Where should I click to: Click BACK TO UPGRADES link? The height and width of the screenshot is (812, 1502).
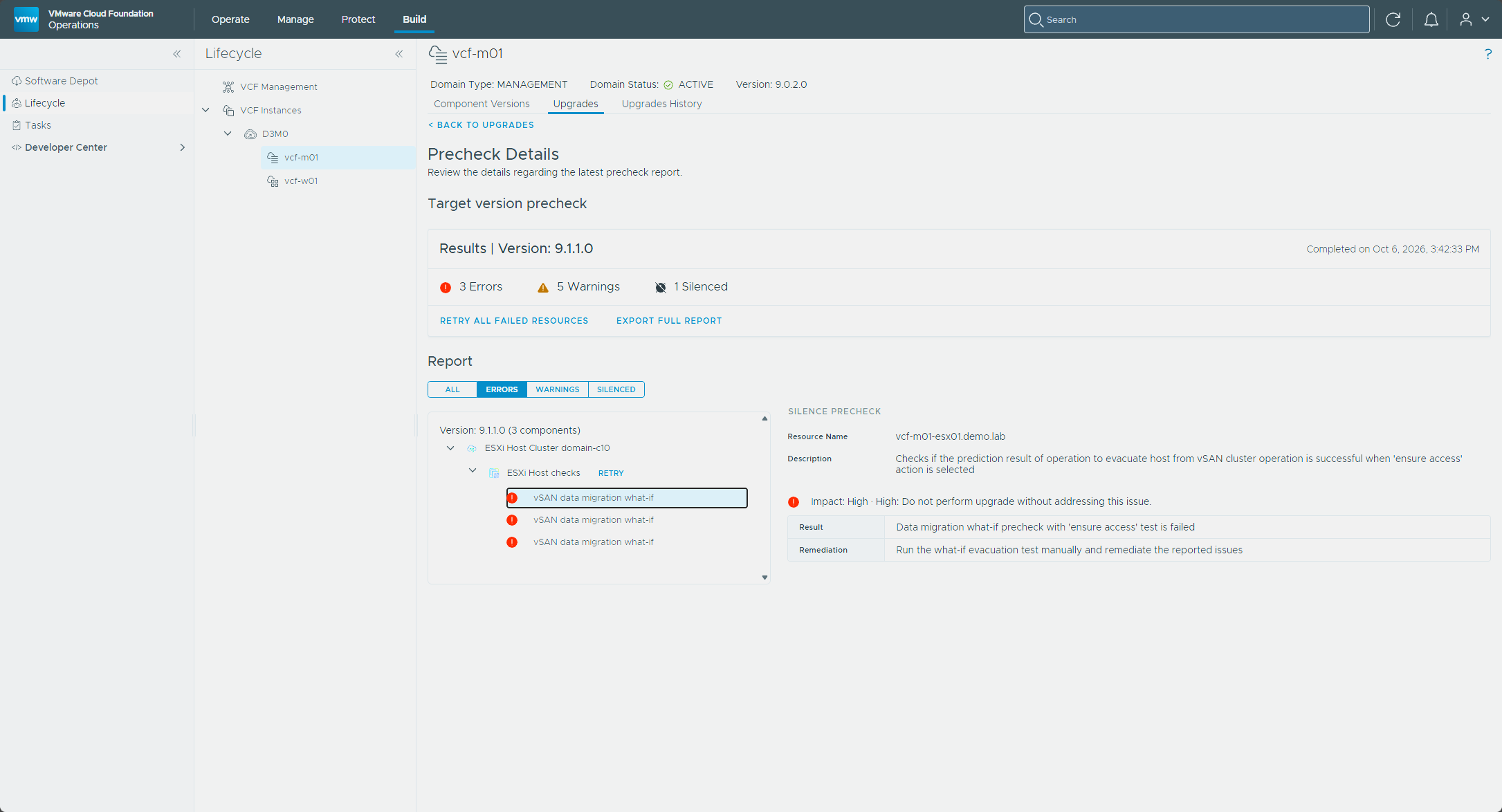tap(481, 125)
